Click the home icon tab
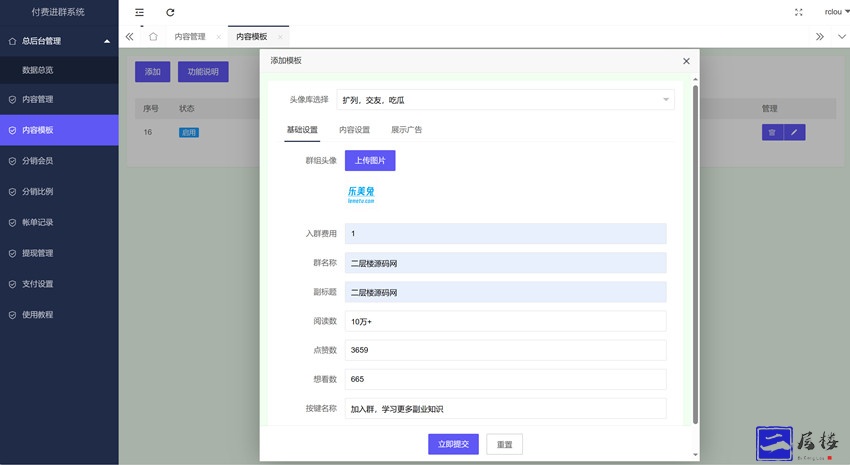This screenshot has width=850, height=465. click(x=153, y=37)
